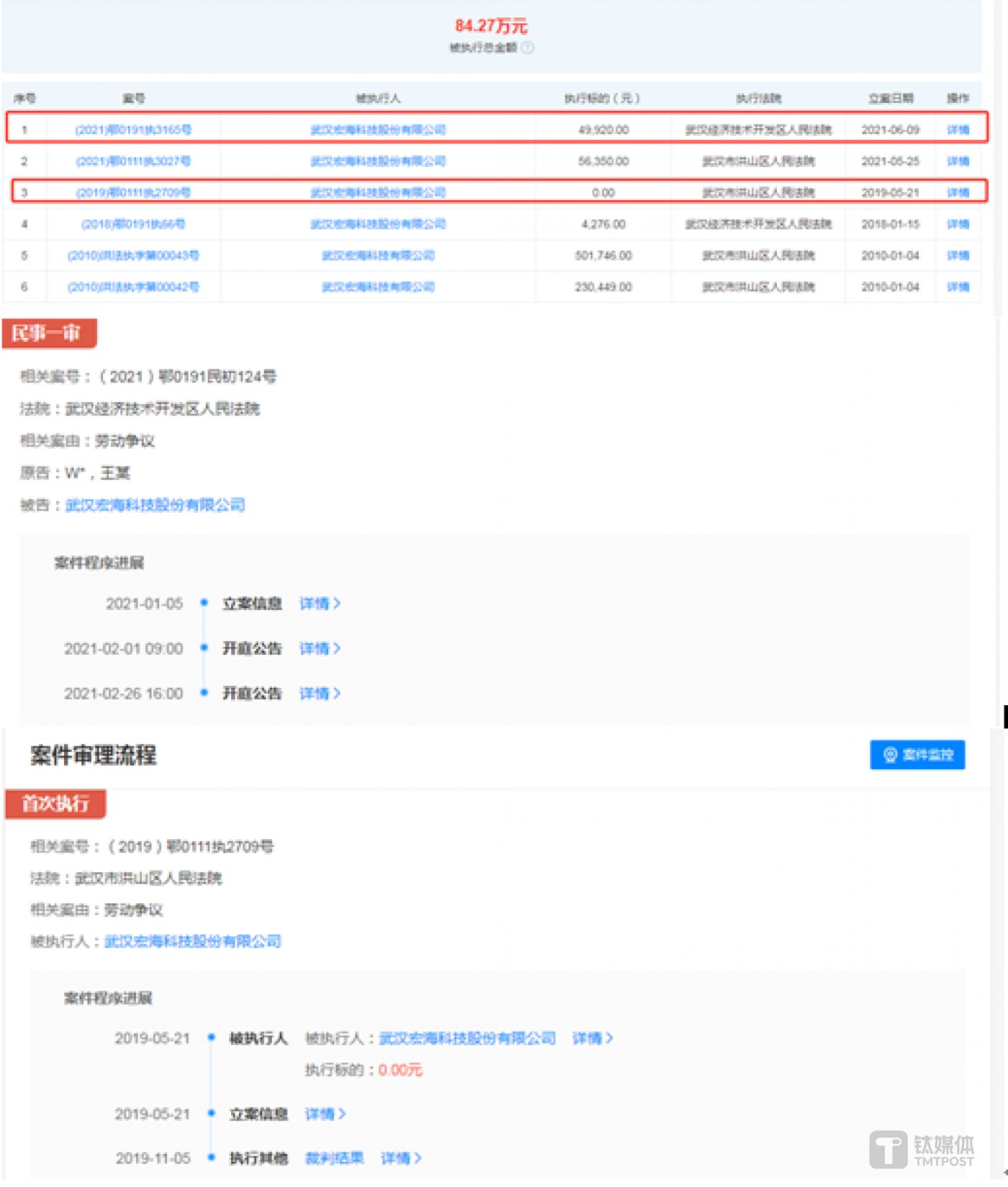This screenshot has height=1187, width=1008.
Task: Expand 详情 for the 2021-02-26 16:00 开庭公告
Action: pyautogui.click(x=320, y=694)
